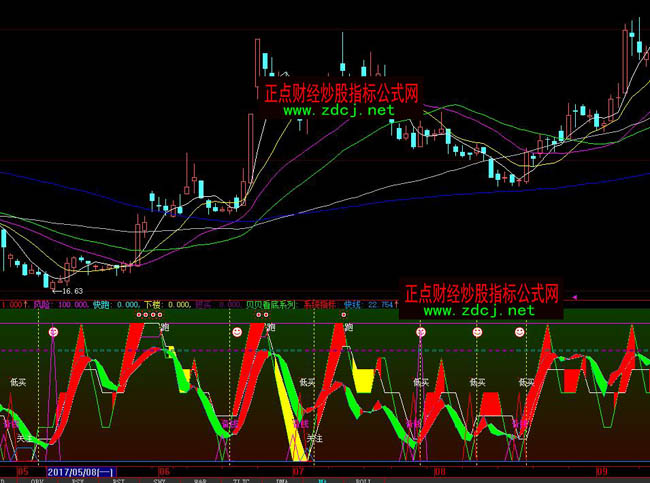Image resolution: width=650 pixels, height=483 pixels.
Task: Click the last yellow smiley on the right
Action: coord(519,331)
